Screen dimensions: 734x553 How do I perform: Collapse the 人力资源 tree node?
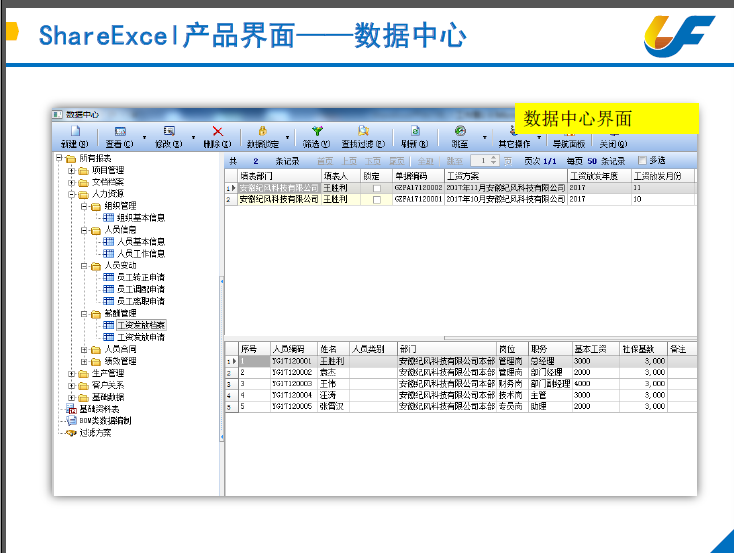72,194
